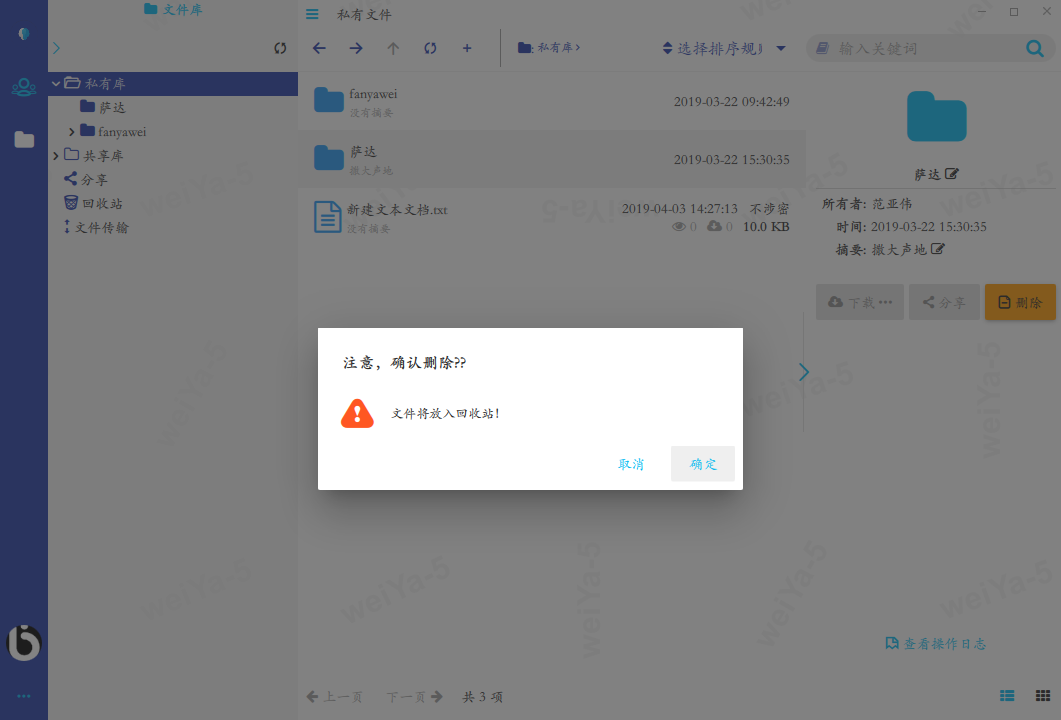
Task: Click the orange 删除 button
Action: (1020, 302)
